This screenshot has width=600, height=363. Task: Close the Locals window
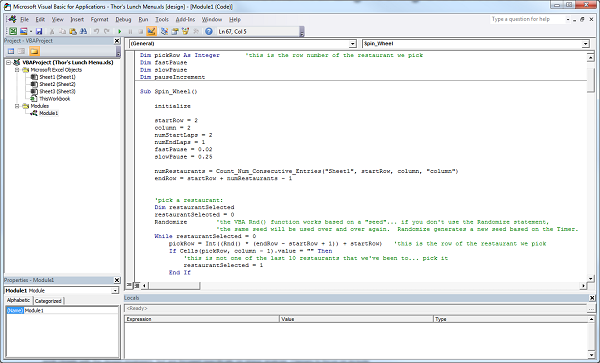(x=592, y=298)
